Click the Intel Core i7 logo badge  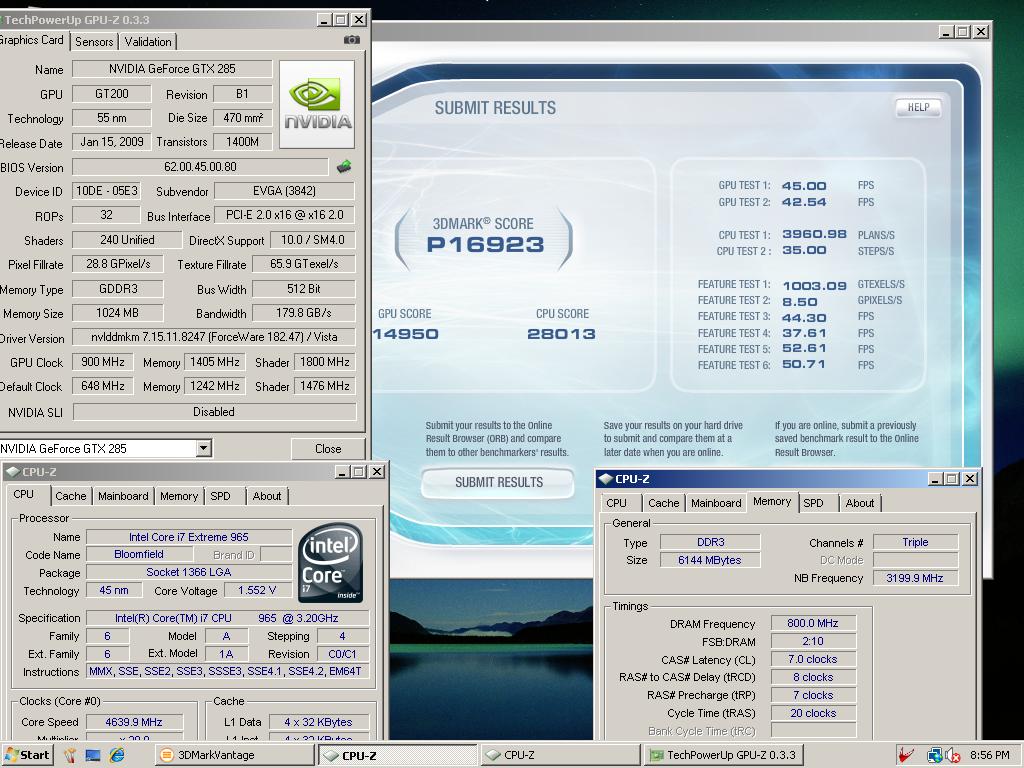coord(330,563)
